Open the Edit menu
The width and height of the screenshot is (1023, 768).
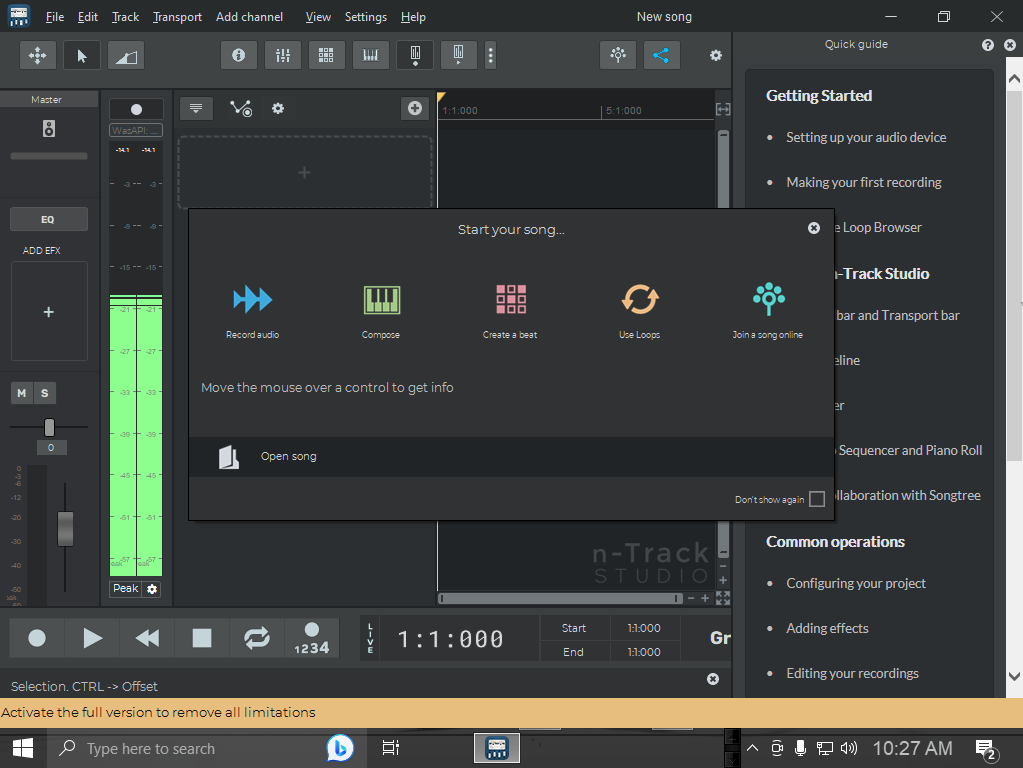click(x=87, y=17)
